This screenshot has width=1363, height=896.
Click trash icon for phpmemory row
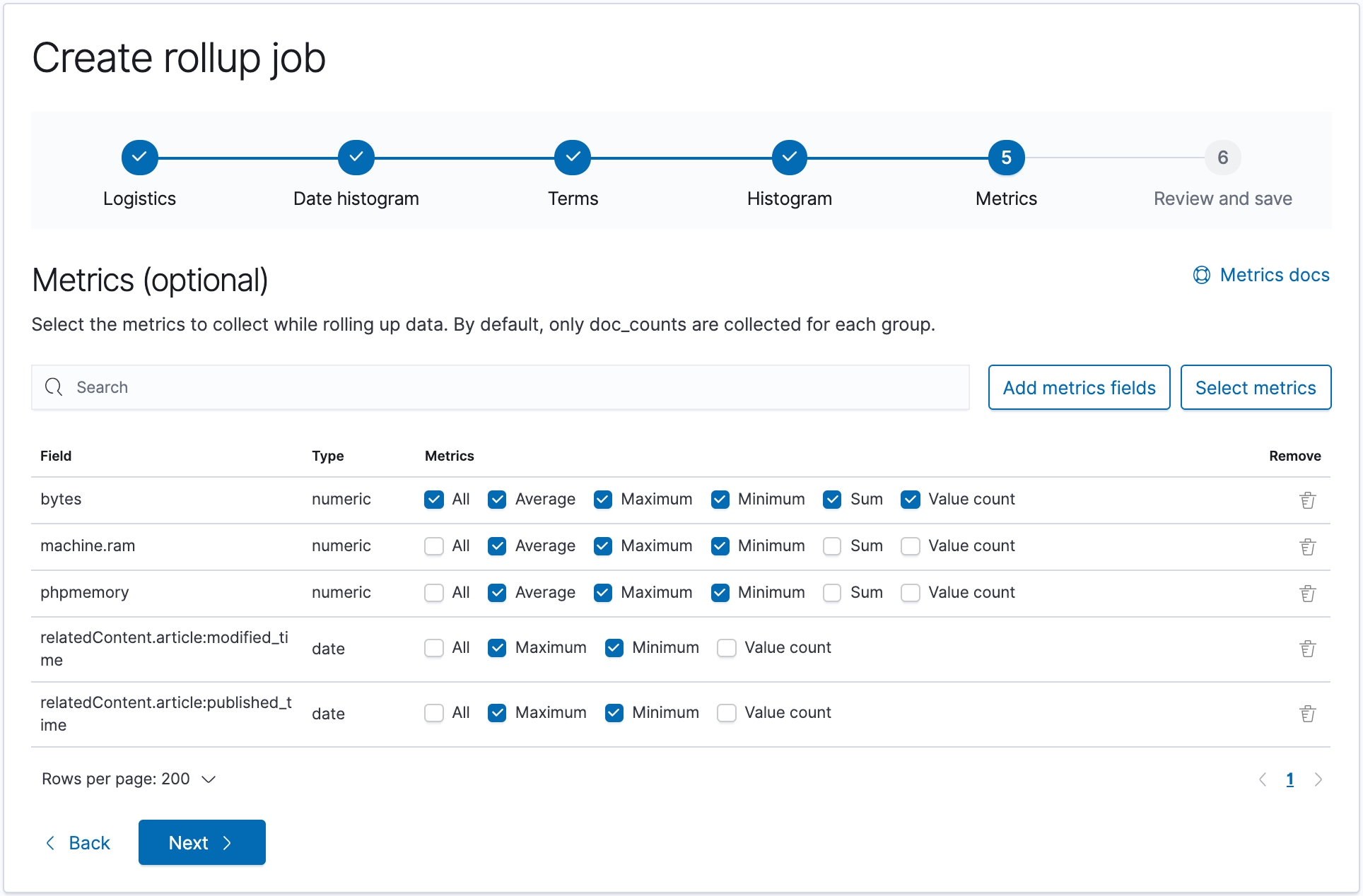pos(1307,594)
